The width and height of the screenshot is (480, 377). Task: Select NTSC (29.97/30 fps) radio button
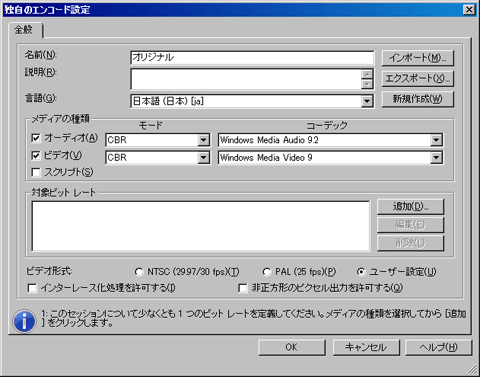(139, 272)
